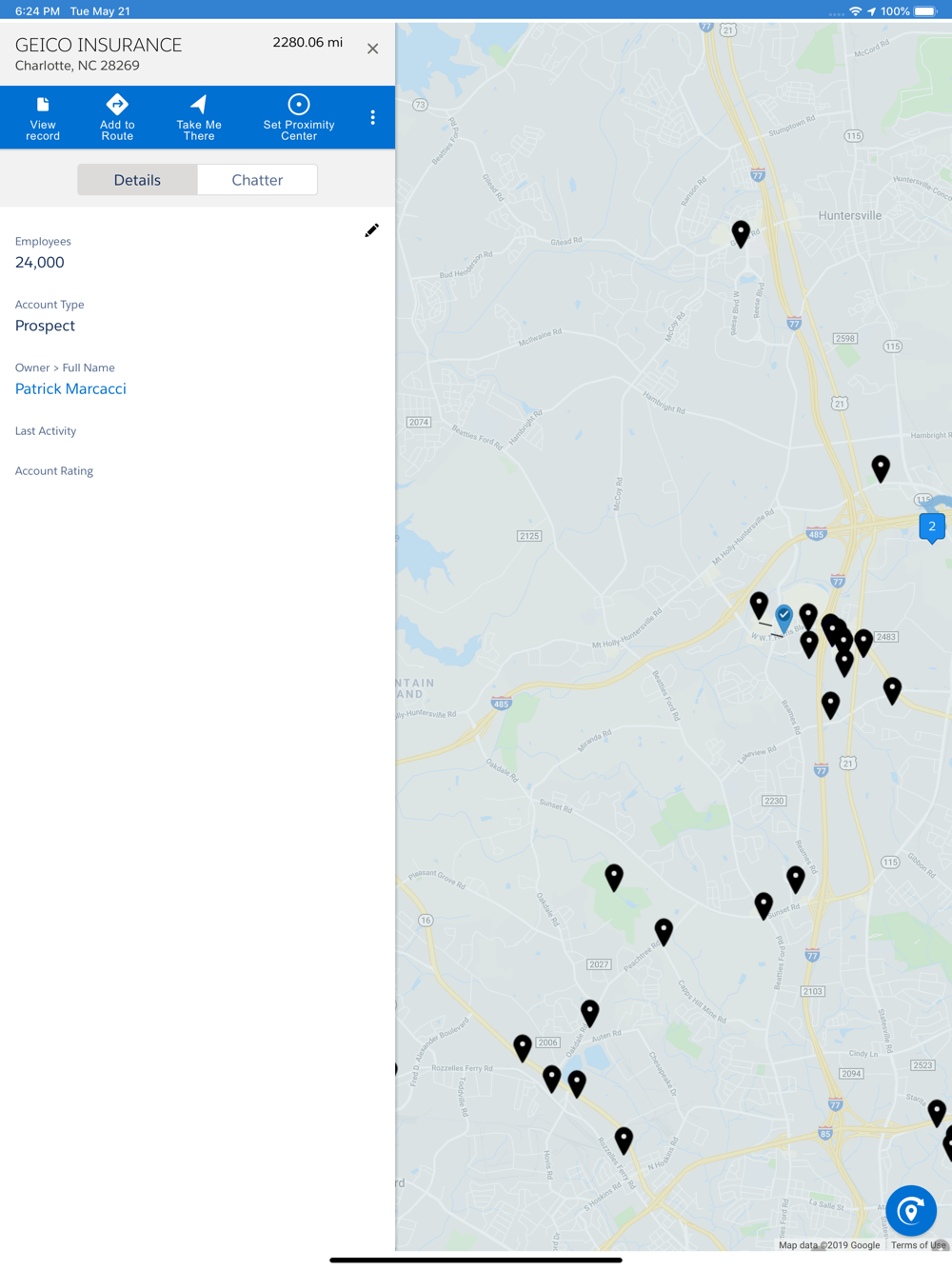The image size is (952, 1270).
Task: Check the battery icon in status bar
Action: point(926,11)
